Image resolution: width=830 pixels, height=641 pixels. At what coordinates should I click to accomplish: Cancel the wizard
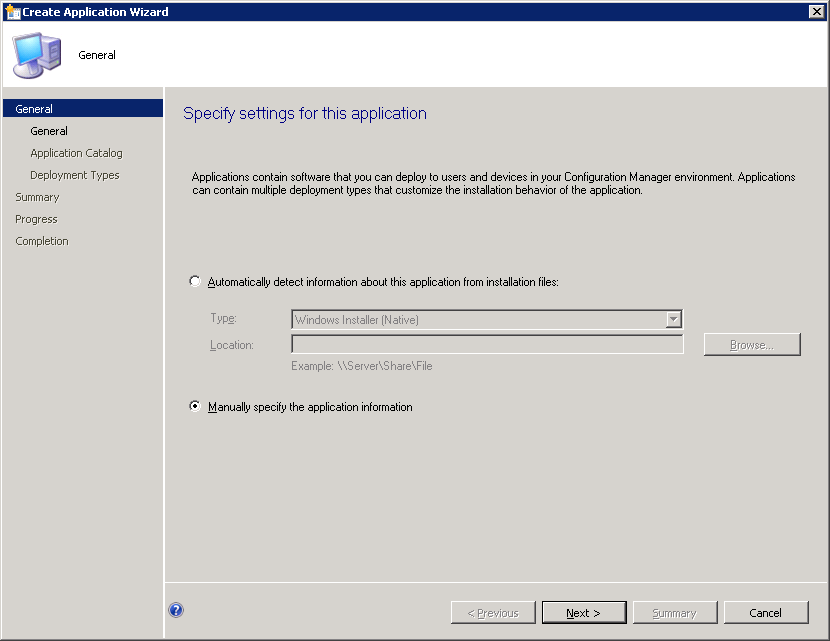tap(766, 613)
